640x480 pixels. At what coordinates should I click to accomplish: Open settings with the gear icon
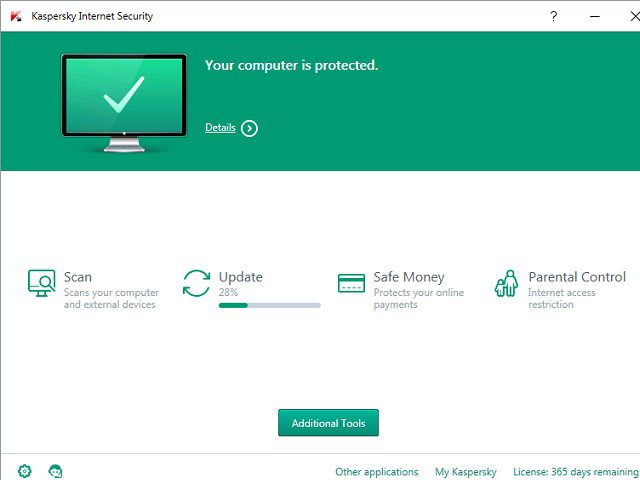(x=24, y=471)
